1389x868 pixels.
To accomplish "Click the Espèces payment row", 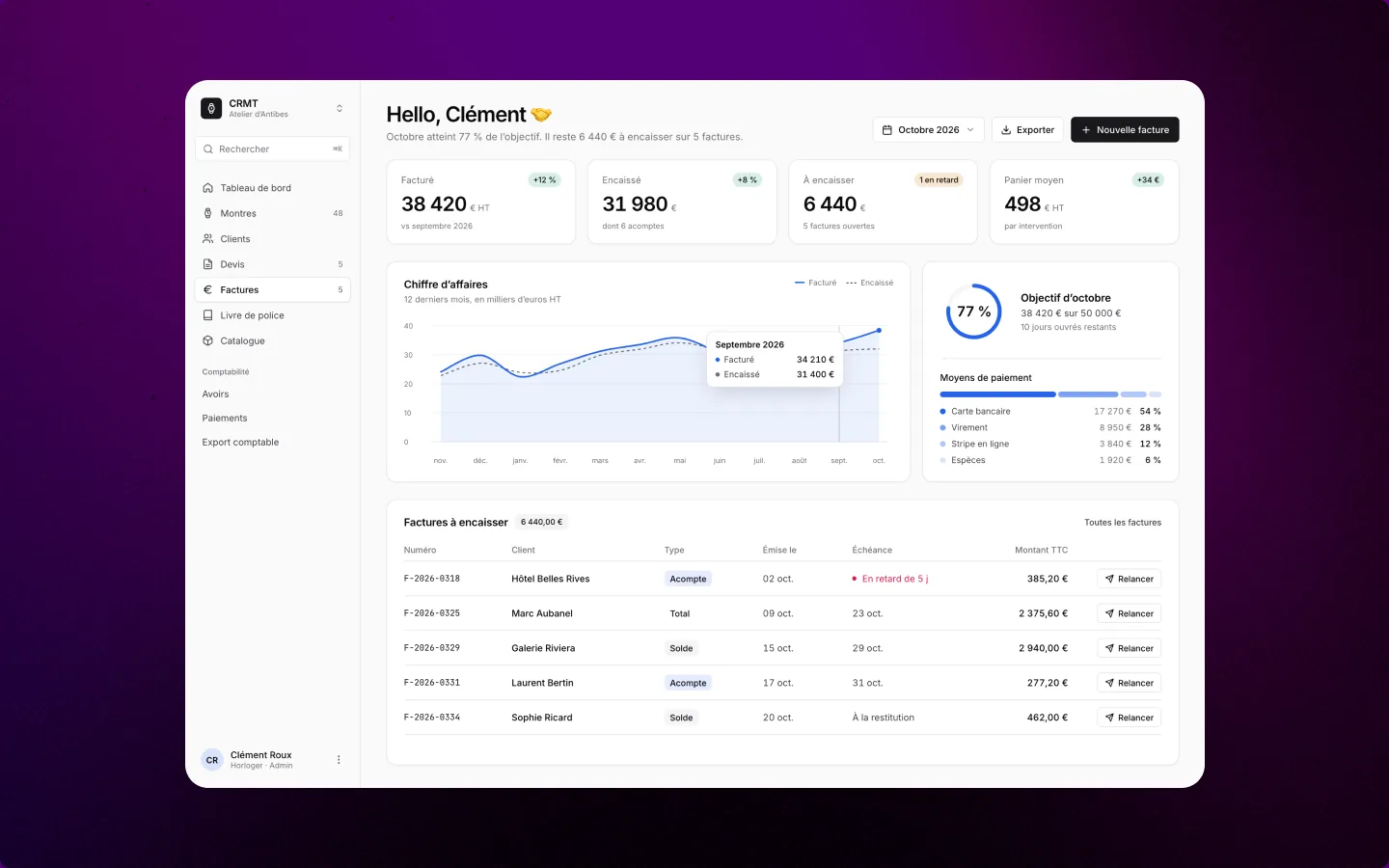I will pyautogui.click(x=1050, y=461).
